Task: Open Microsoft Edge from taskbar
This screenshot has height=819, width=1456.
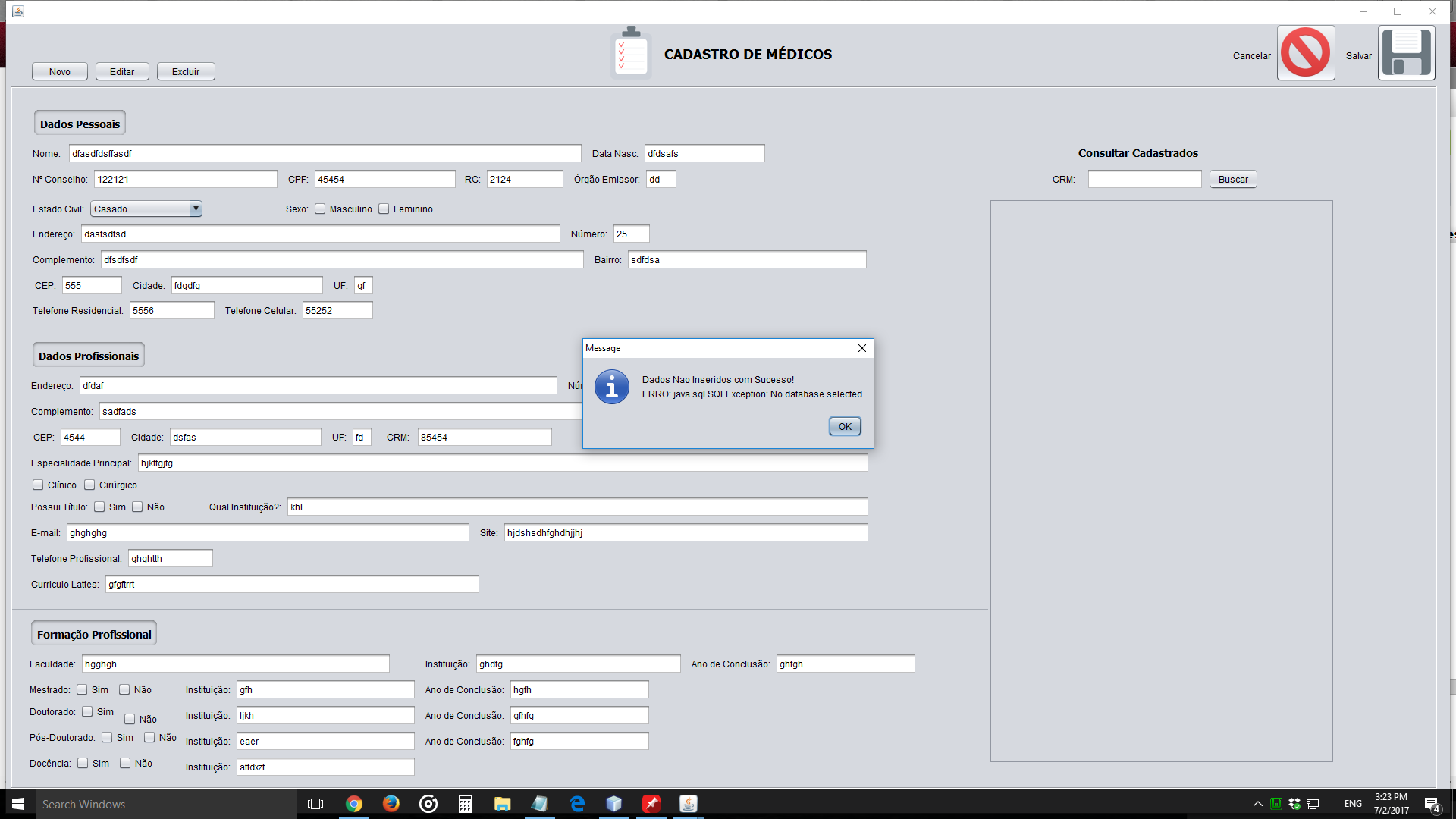Action: 577,804
